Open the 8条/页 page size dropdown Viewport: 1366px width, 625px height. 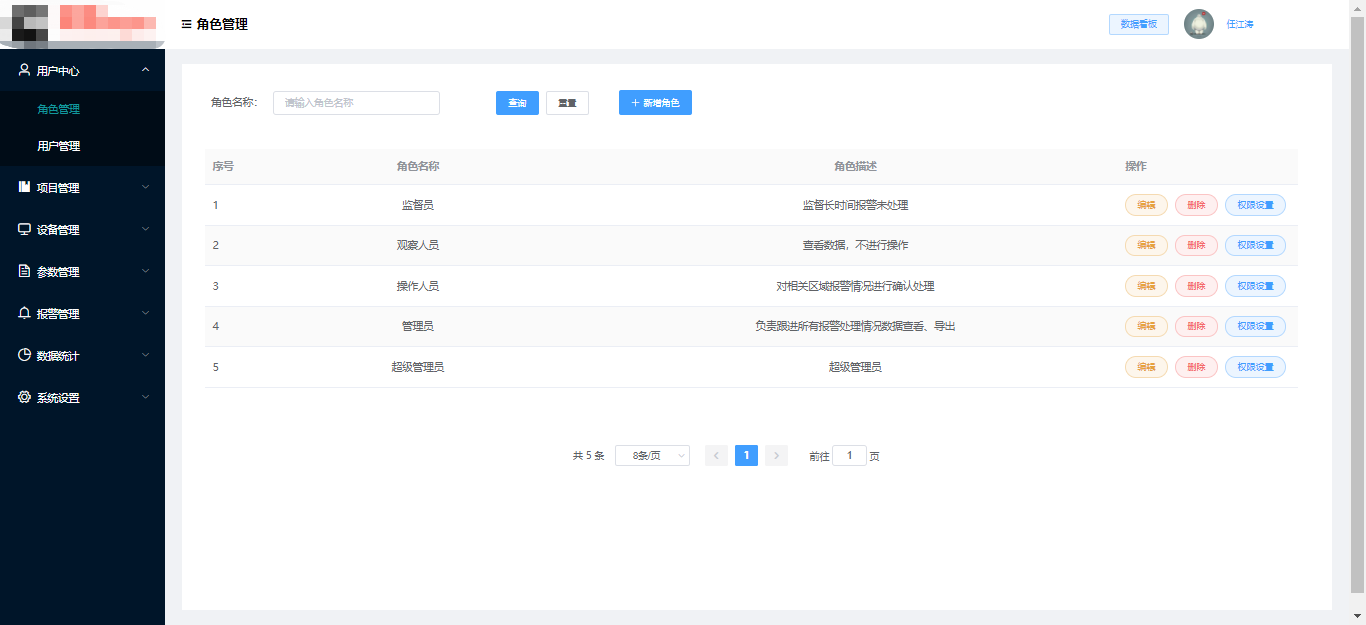652,456
